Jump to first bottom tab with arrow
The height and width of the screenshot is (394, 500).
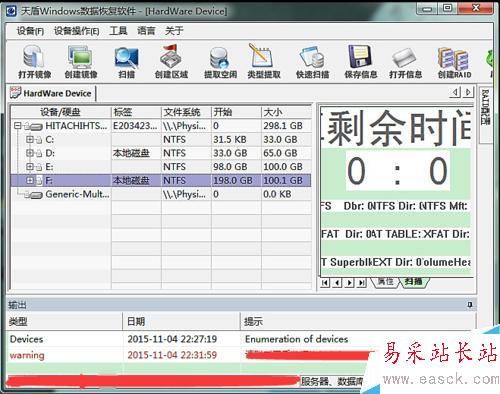325,283
